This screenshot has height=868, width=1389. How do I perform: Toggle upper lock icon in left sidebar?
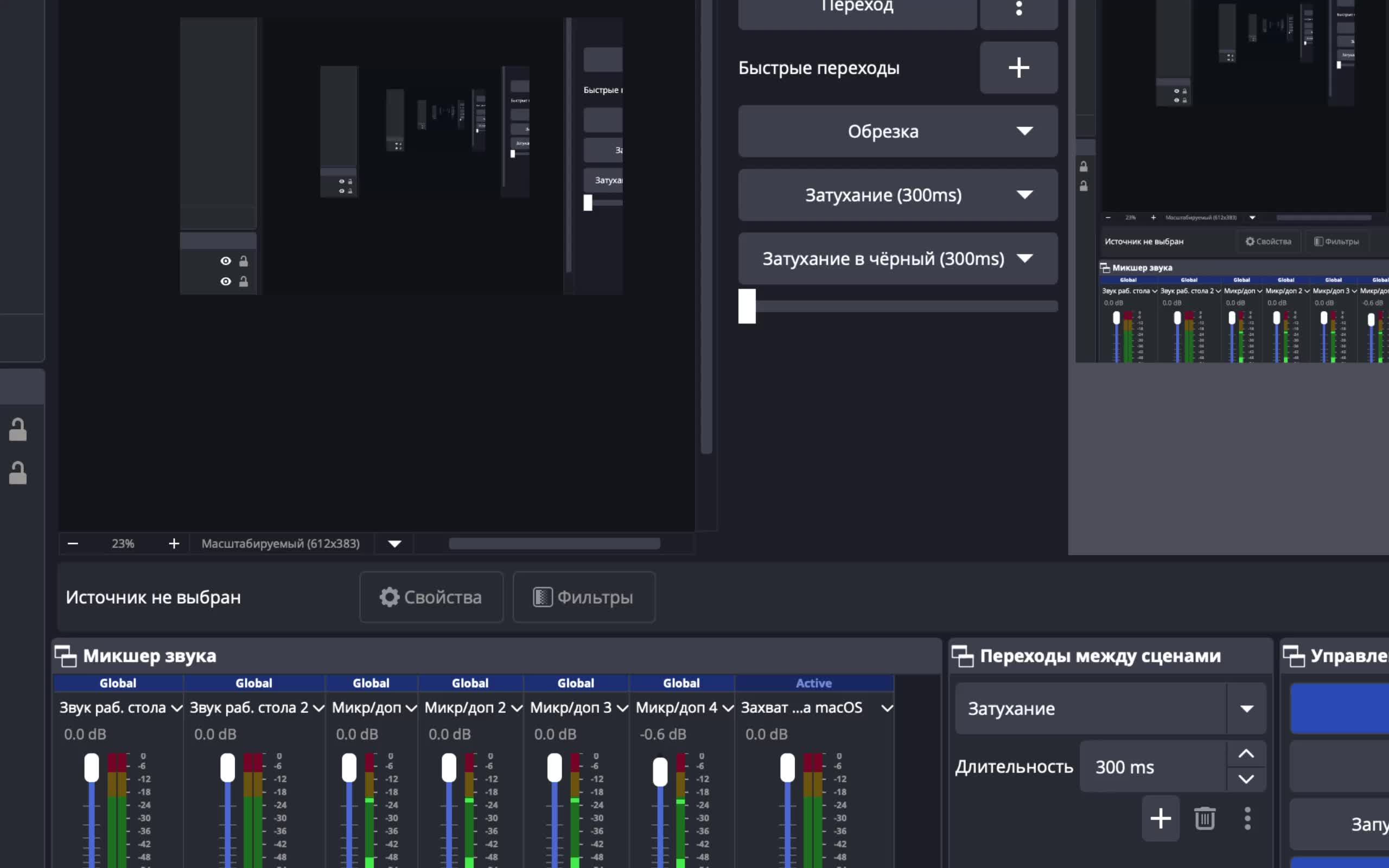click(18, 430)
